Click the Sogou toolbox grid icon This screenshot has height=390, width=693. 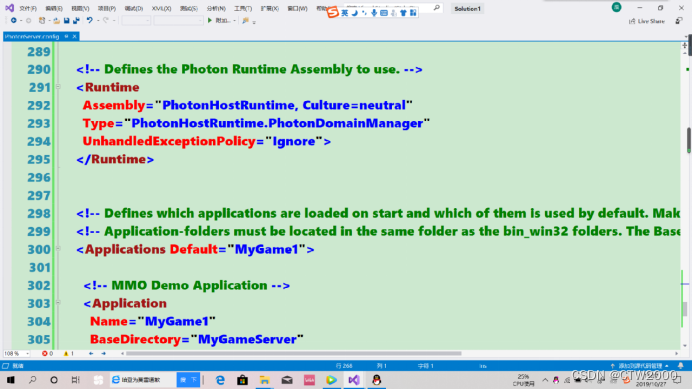coord(413,13)
